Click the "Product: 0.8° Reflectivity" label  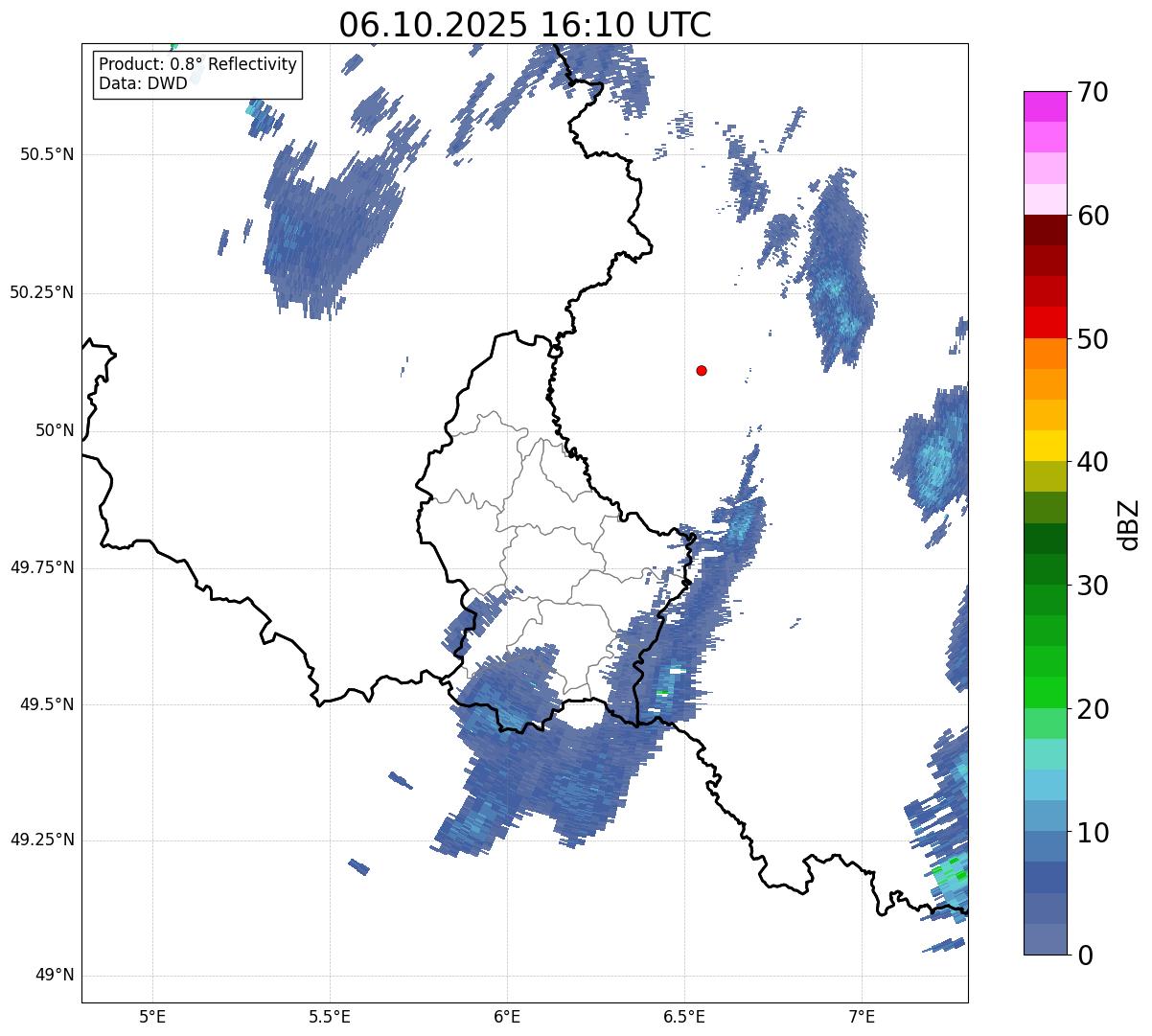point(198,64)
